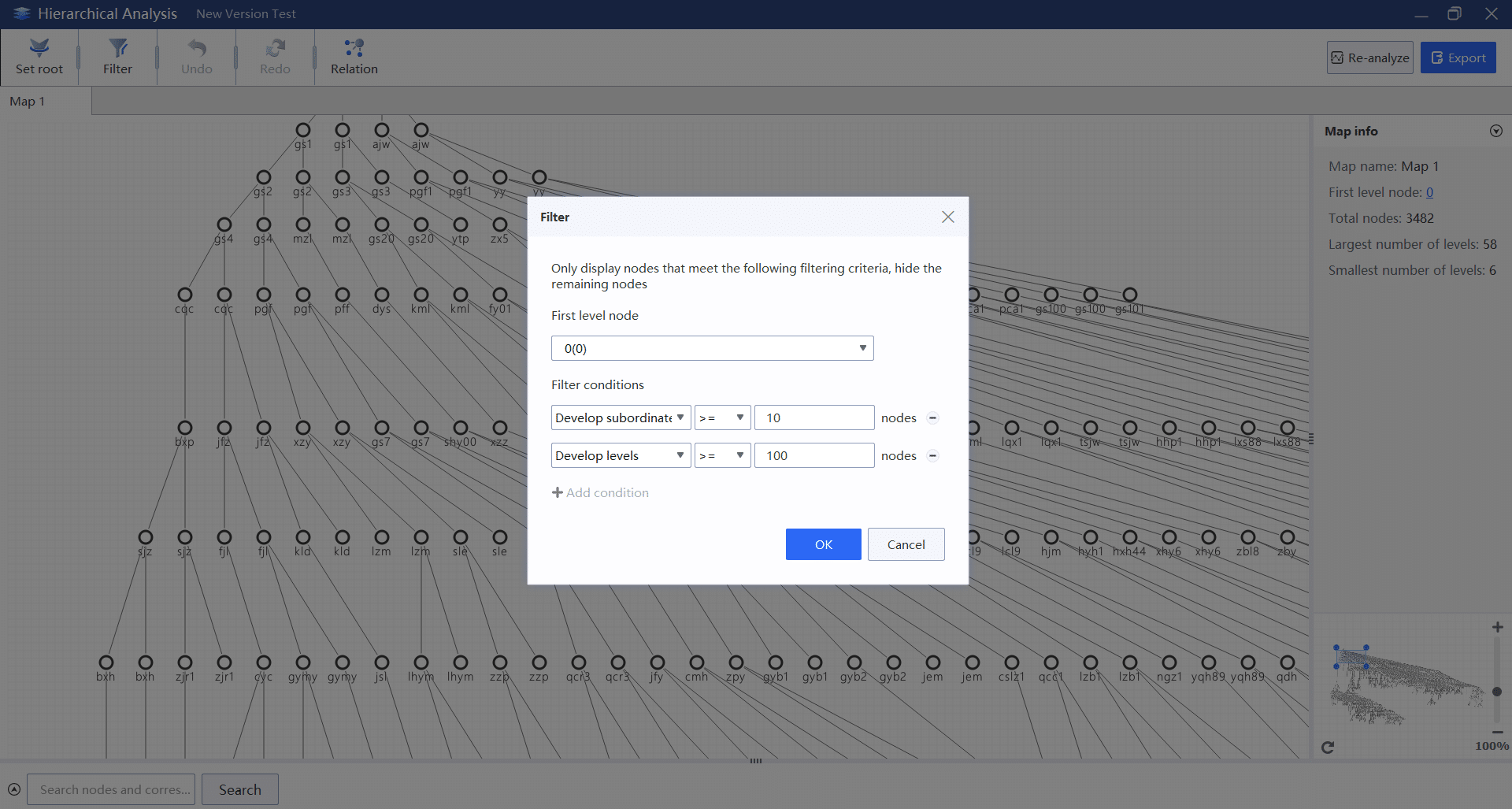1512x809 pixels.
Task: Select the cyc node
Action: (264, 663)
